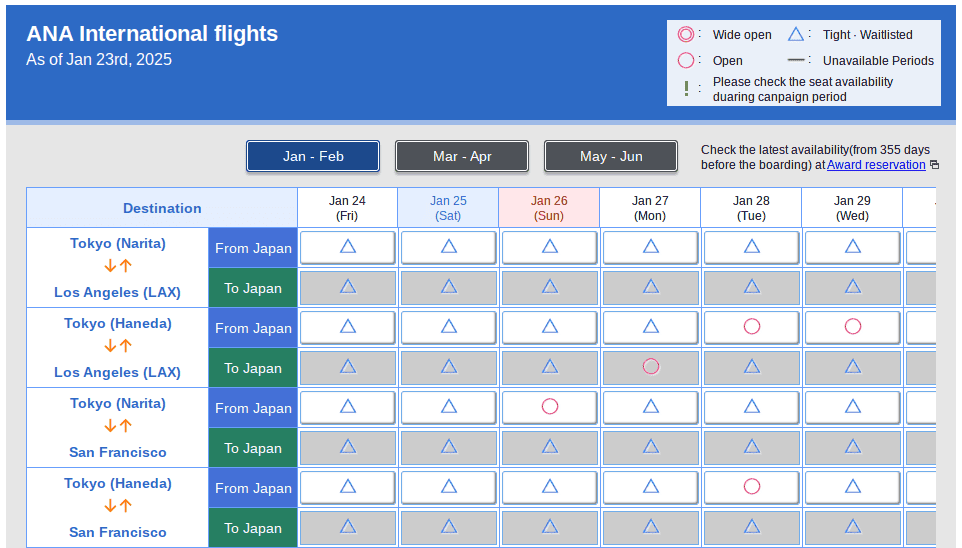Click To Japan label for Narita-LAX route
Screen dimensions: 962x548
253,288
